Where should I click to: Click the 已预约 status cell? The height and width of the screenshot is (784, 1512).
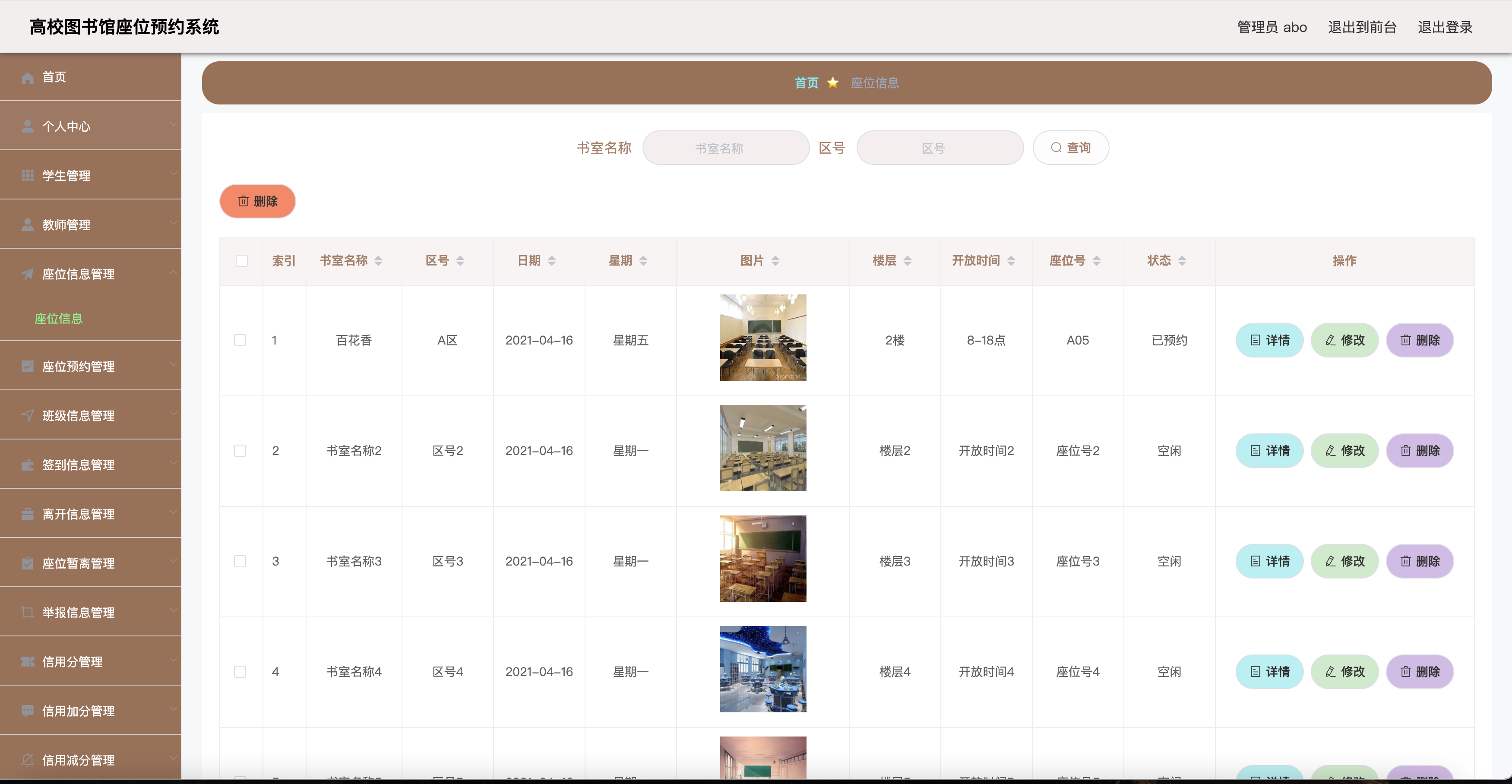tap(1169, 340)
